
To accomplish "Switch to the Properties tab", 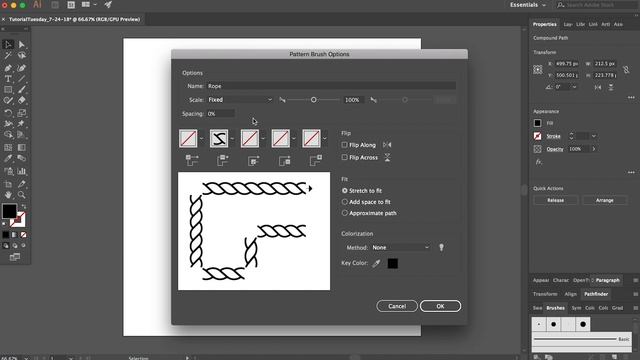I will (x=544, y=24).
